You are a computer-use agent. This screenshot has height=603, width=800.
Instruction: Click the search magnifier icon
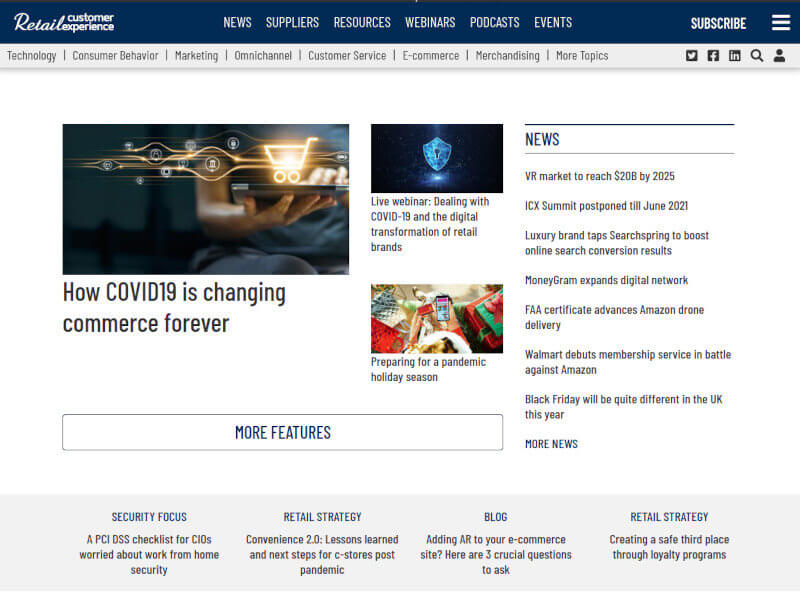[x=757, y=56]
